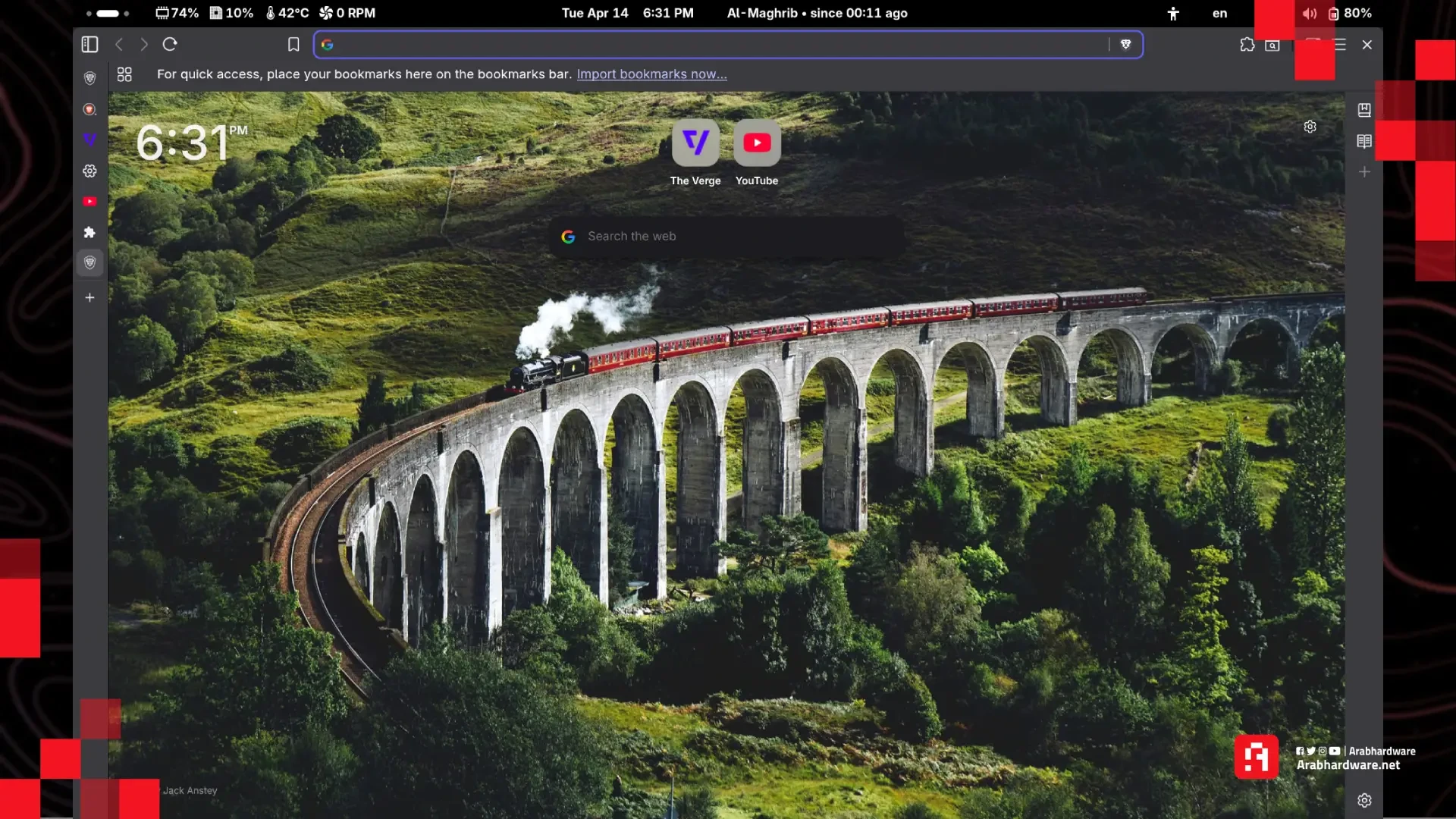Bookmark this tab with bookmark icon
This screenshot has height=819, width=1456.
point(293,45)
